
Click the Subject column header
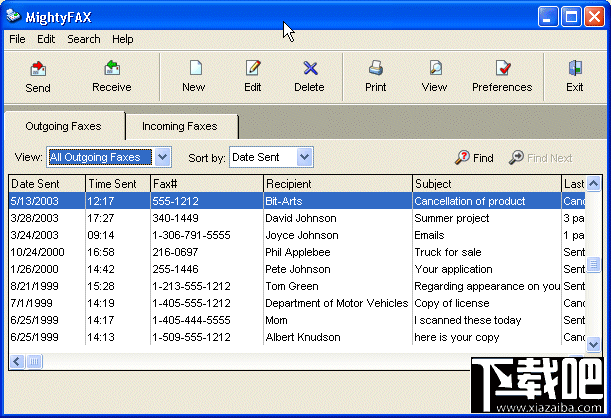[487, 183]
